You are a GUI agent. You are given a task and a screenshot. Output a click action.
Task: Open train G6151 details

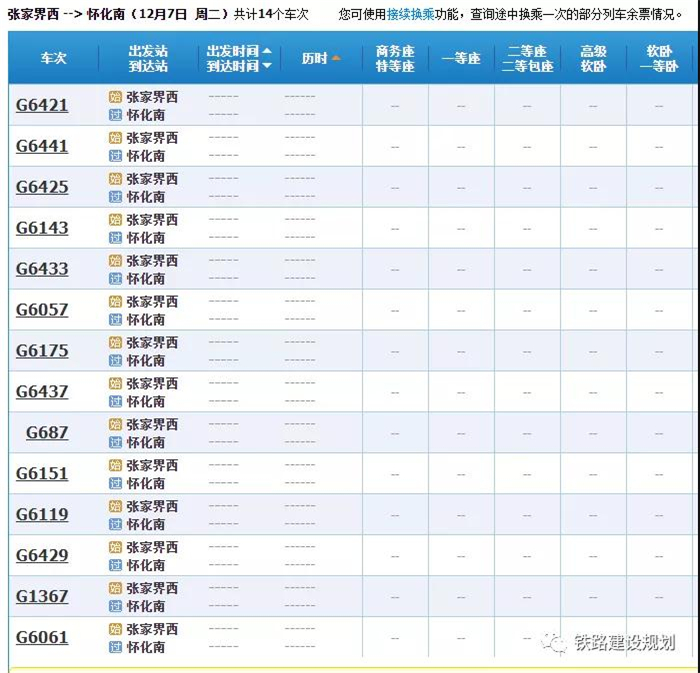pyautogui.click(x=42, y=474)
